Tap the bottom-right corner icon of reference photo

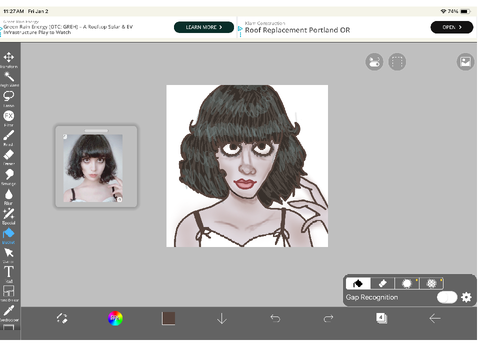[x=120, y=199]
